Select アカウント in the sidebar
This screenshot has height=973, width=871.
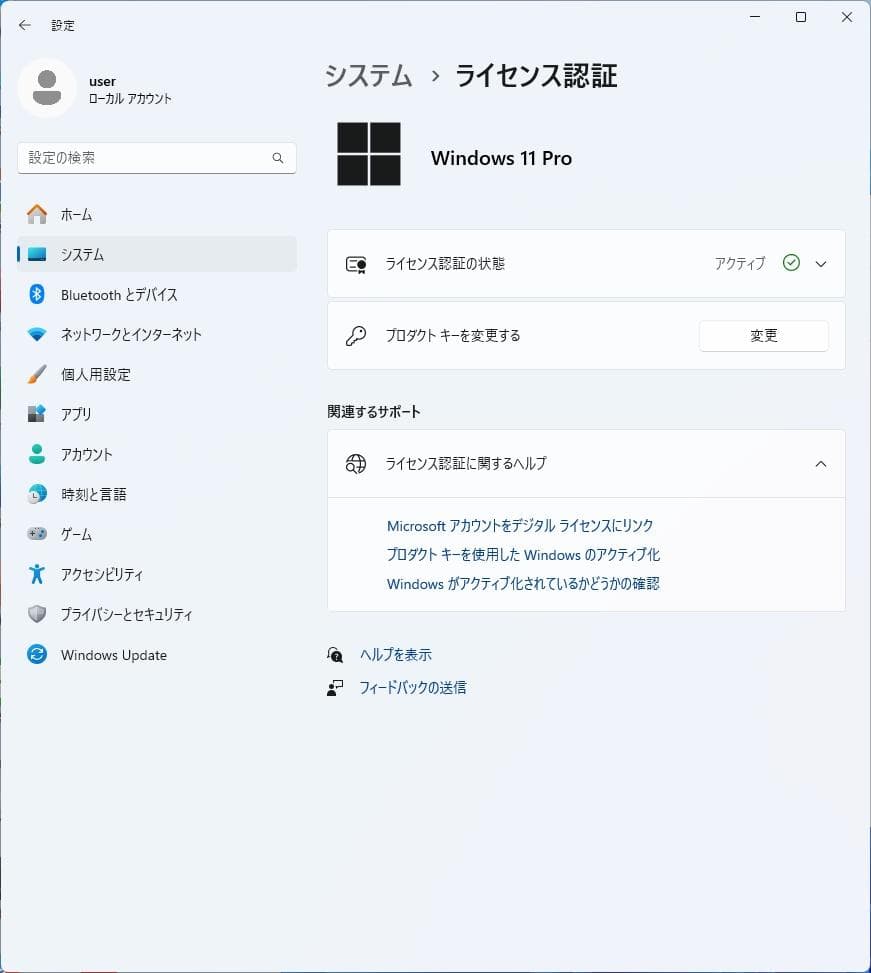click(x=88, y=454)
